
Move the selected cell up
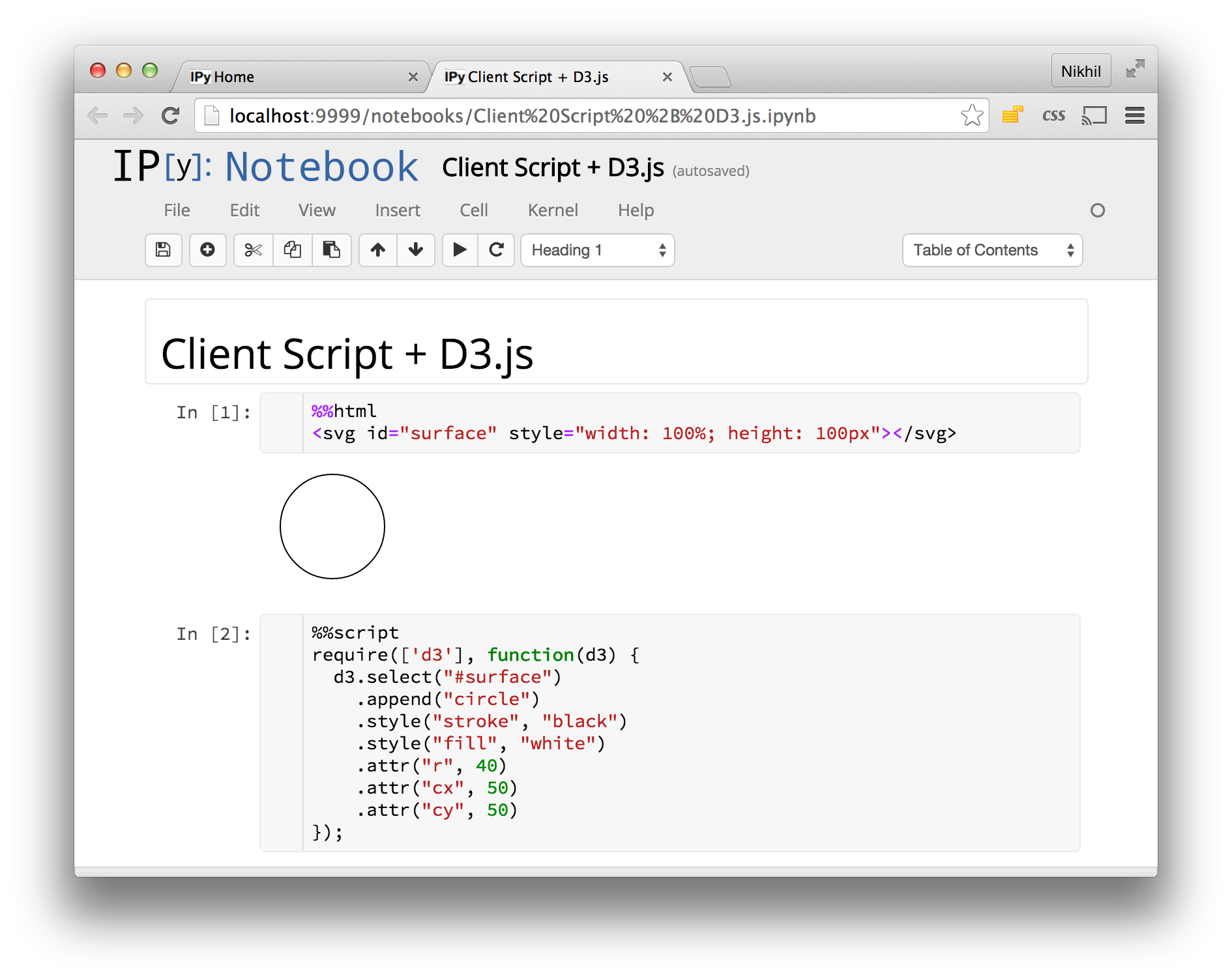[378, 250]
